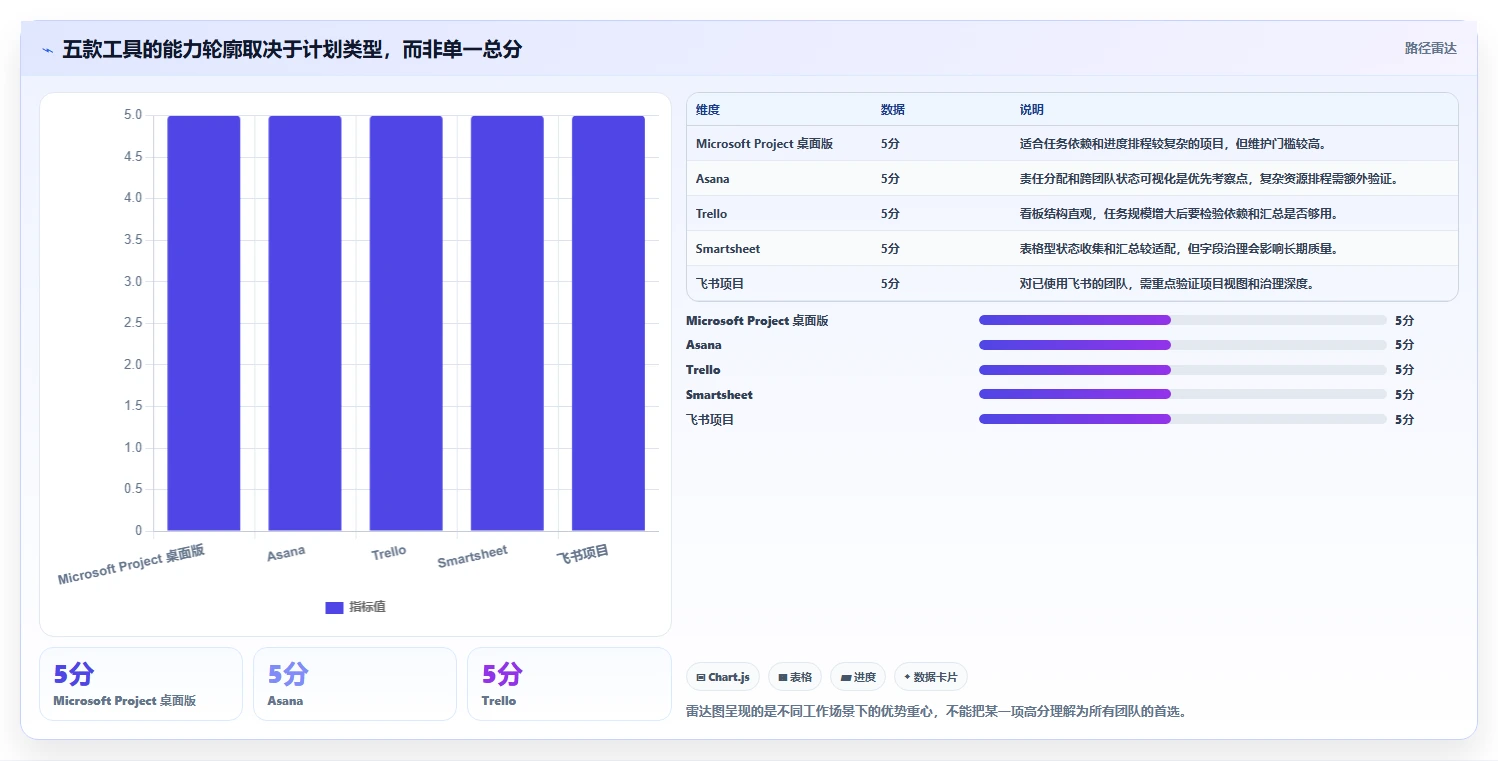Click the description starting 看板结构直观
Viewport: 1498px width, 761px height.
(x=1179, y=214)
